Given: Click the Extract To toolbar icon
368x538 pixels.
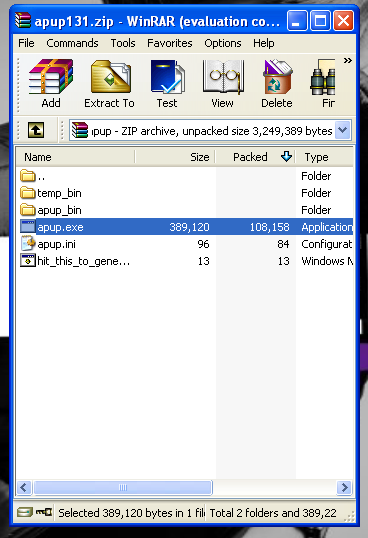Looking at the screenshot, I should click(x=110, y=83).
